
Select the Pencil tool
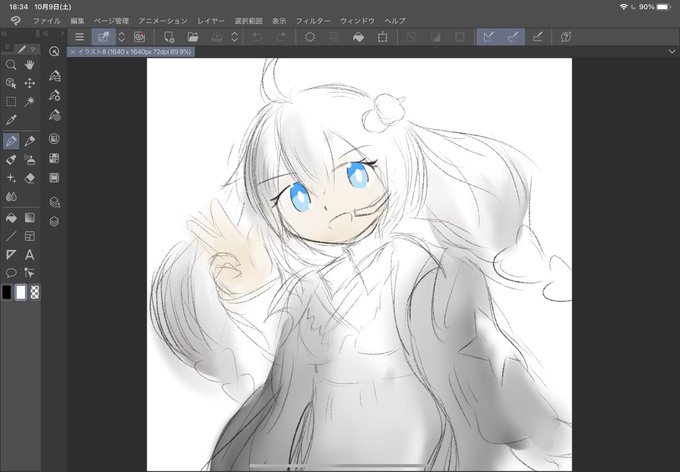pos(29,141)
